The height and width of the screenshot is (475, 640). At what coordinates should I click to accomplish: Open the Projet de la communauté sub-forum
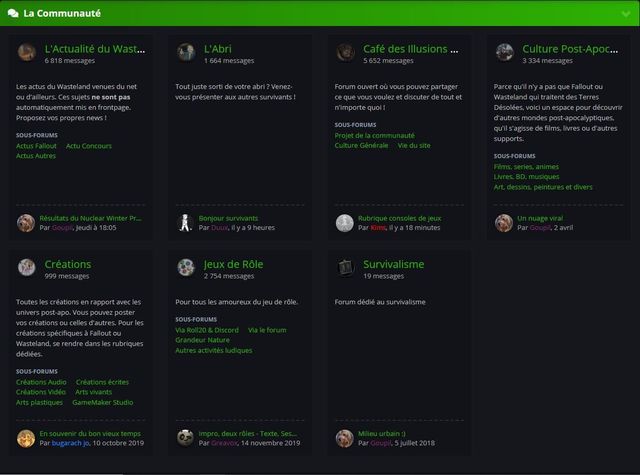(x=374, y=135)
